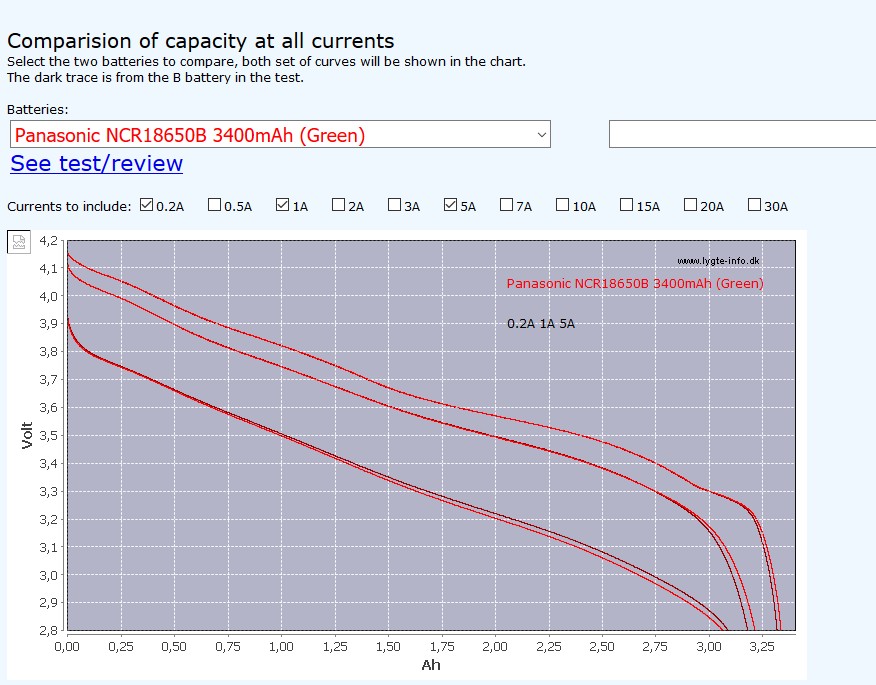Follow the See test/review link
The image size is (876, 685).
pos(97,163)
